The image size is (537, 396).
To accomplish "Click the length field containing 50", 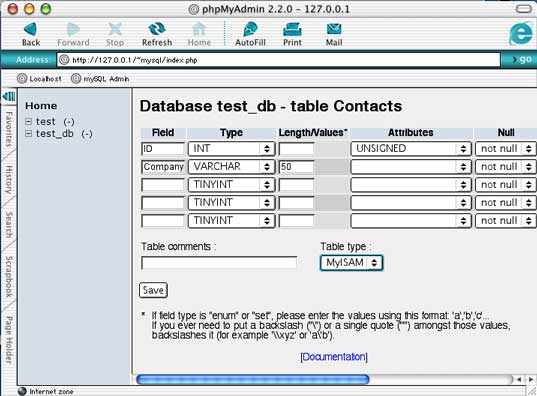I will click(297, 167).
